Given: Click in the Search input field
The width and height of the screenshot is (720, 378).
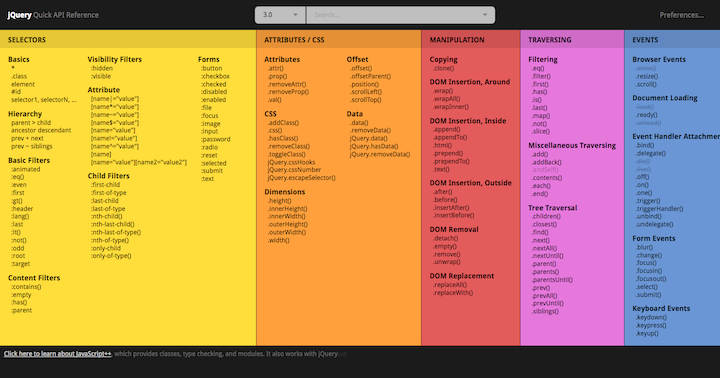Looking at the screenshot, I should click(395, 15).
